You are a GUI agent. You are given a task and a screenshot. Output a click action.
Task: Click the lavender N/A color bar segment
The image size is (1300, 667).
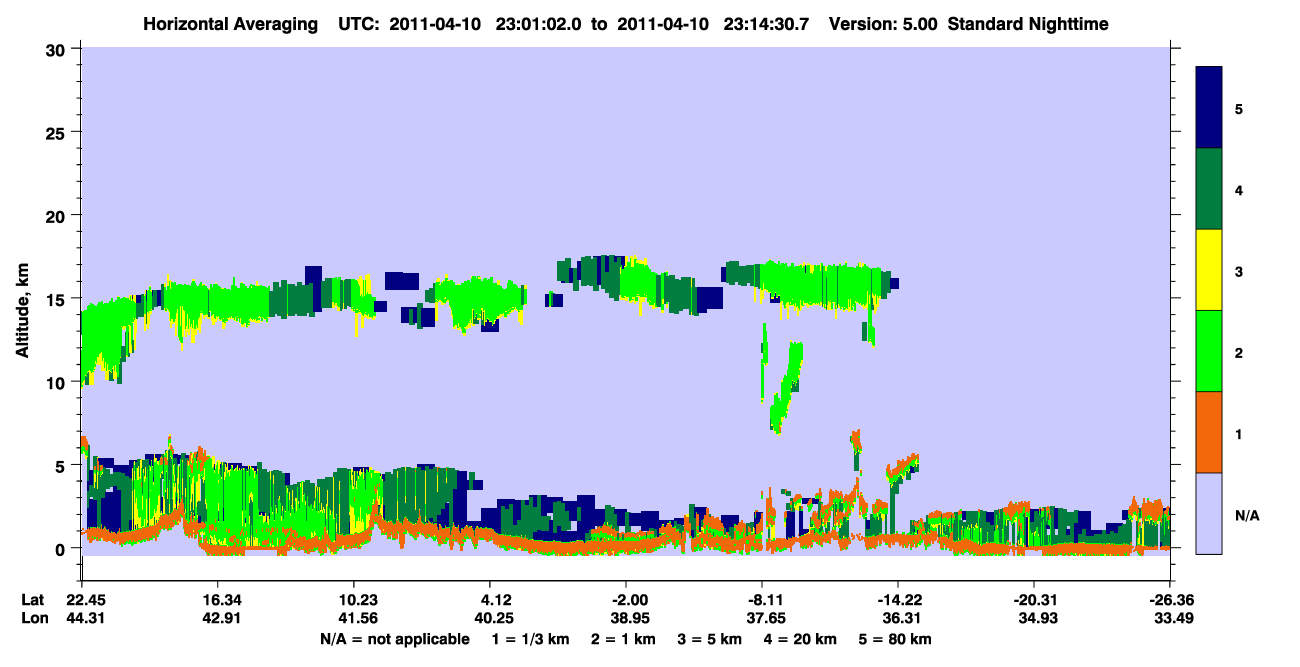point(1209,513)
